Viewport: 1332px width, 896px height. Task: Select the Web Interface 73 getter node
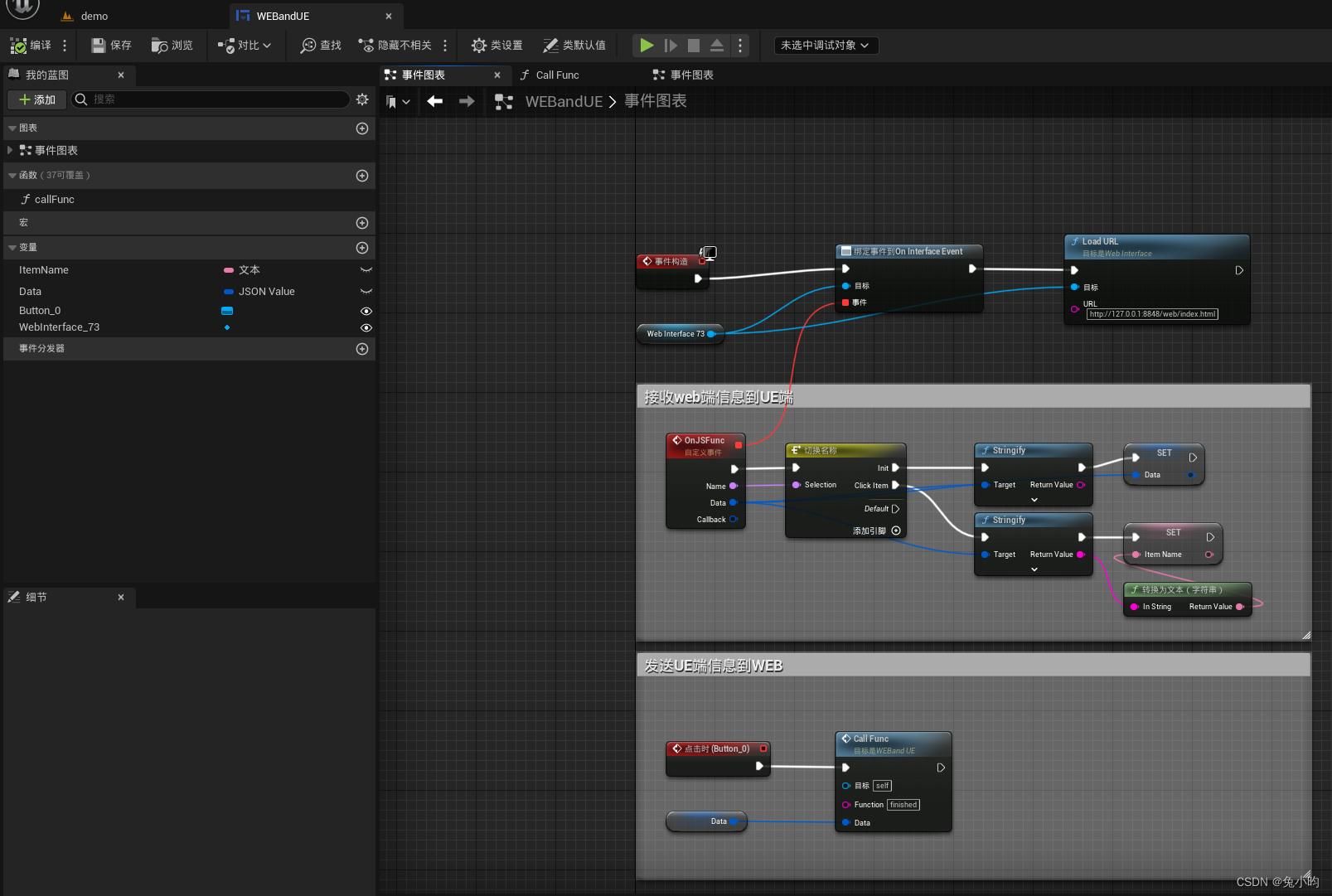[x=680, y=334]
